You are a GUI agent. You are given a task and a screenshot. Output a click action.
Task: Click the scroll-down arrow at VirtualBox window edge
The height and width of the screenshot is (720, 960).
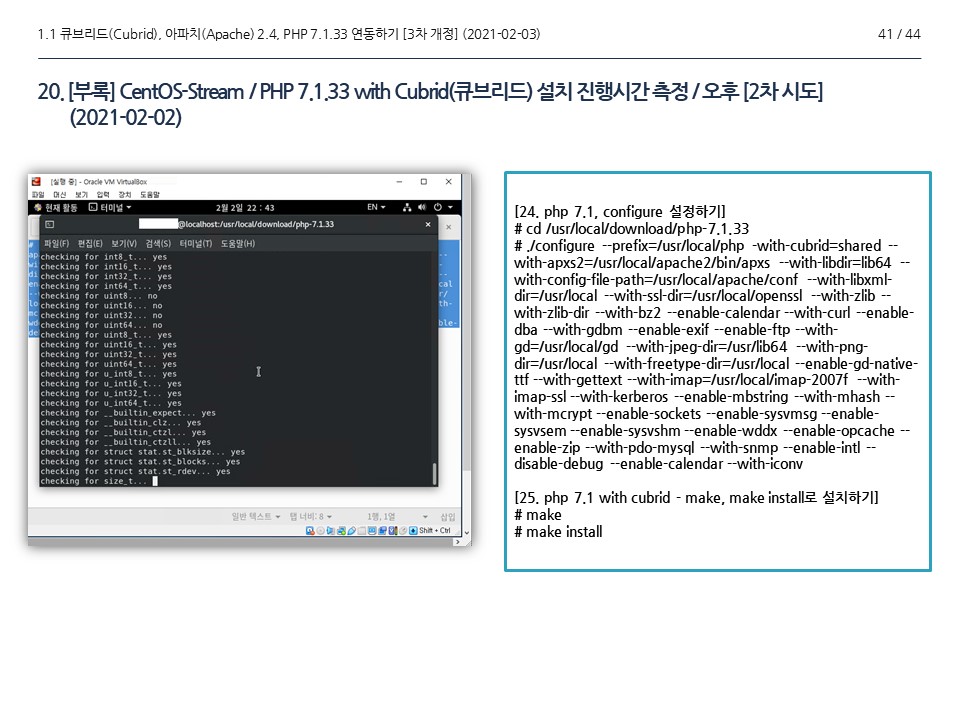[467, 533]
